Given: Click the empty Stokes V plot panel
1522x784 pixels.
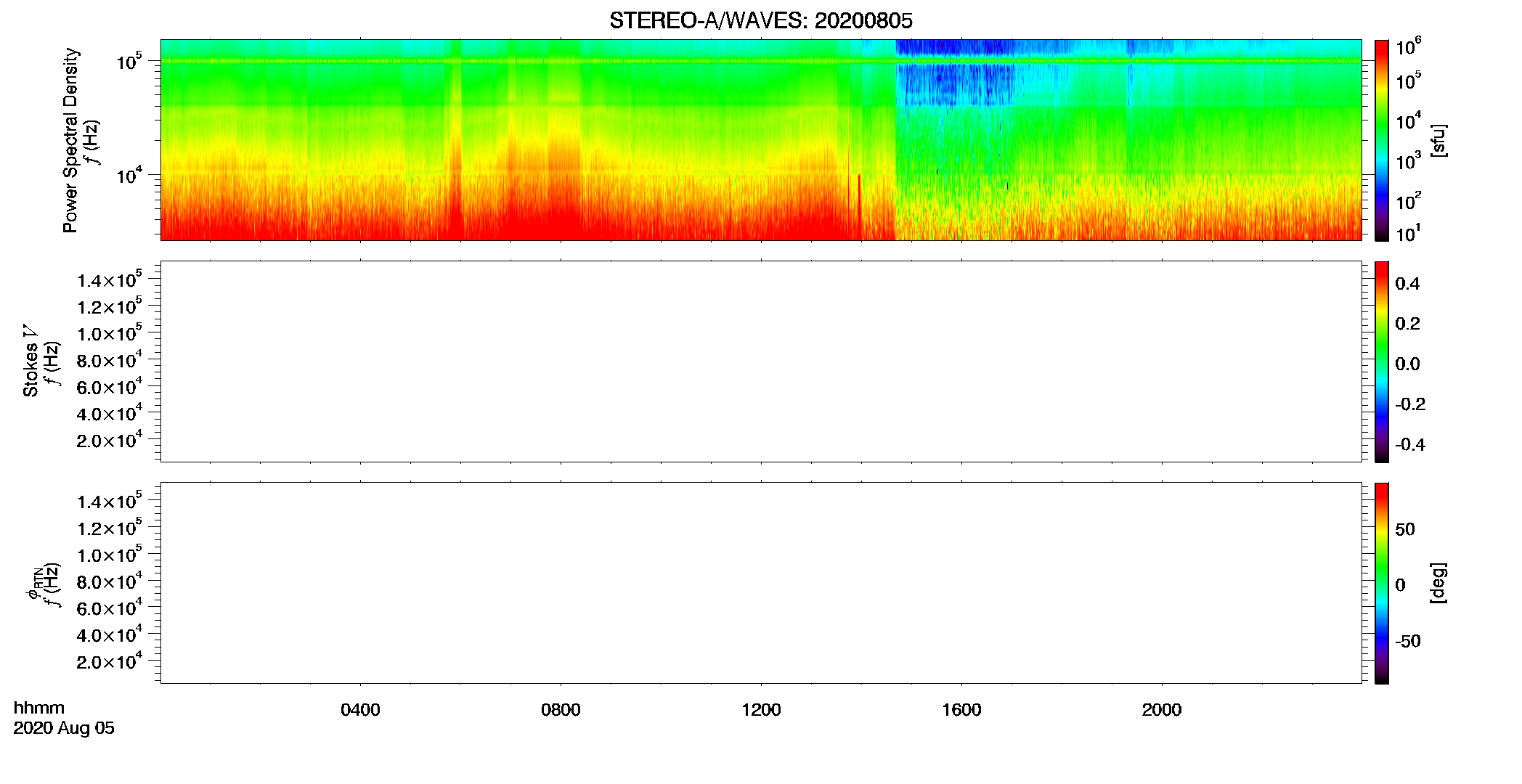Looking at the screenshot, I should 761,362.
